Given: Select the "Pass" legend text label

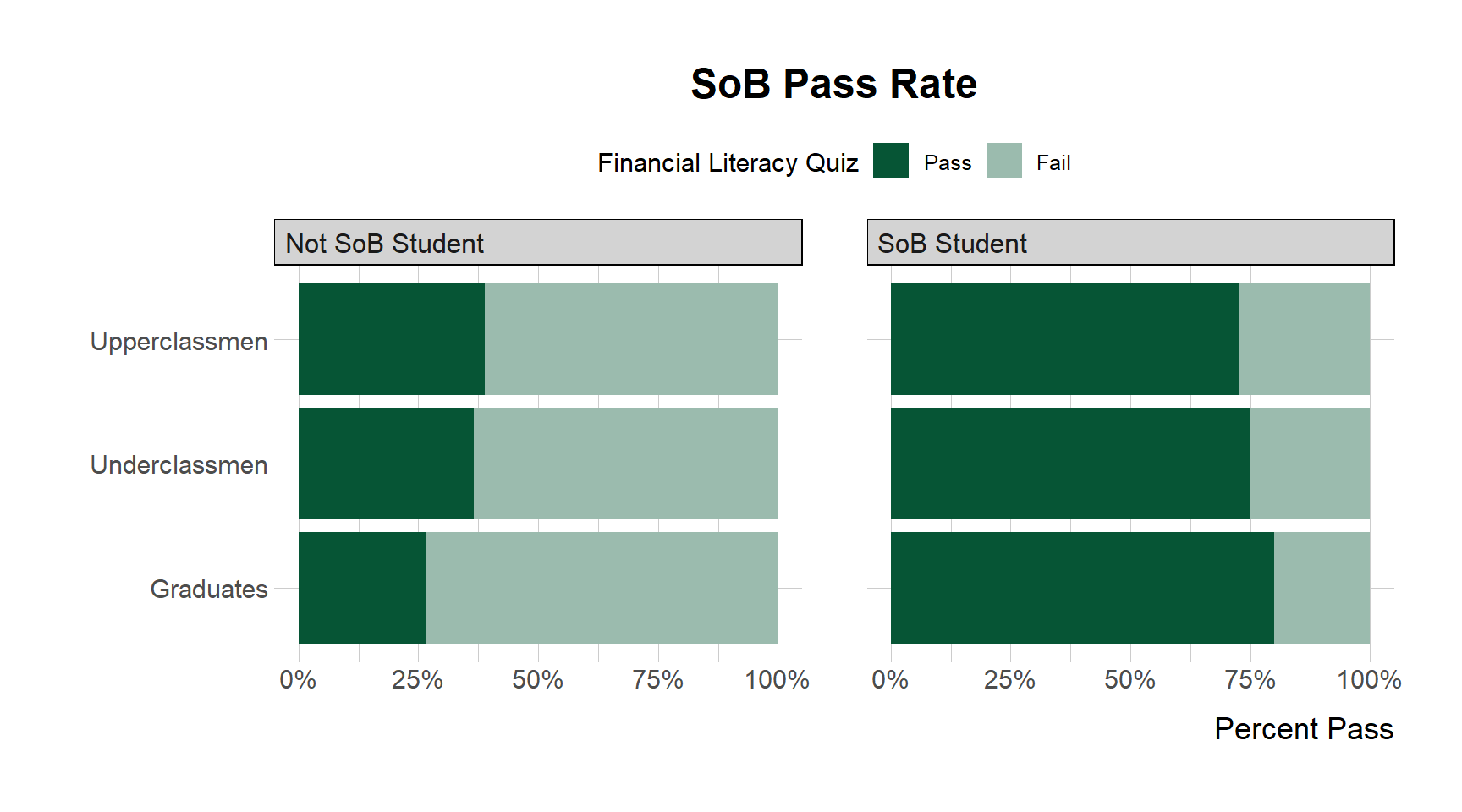Looking at the screenshot, I should coord(947,163).
